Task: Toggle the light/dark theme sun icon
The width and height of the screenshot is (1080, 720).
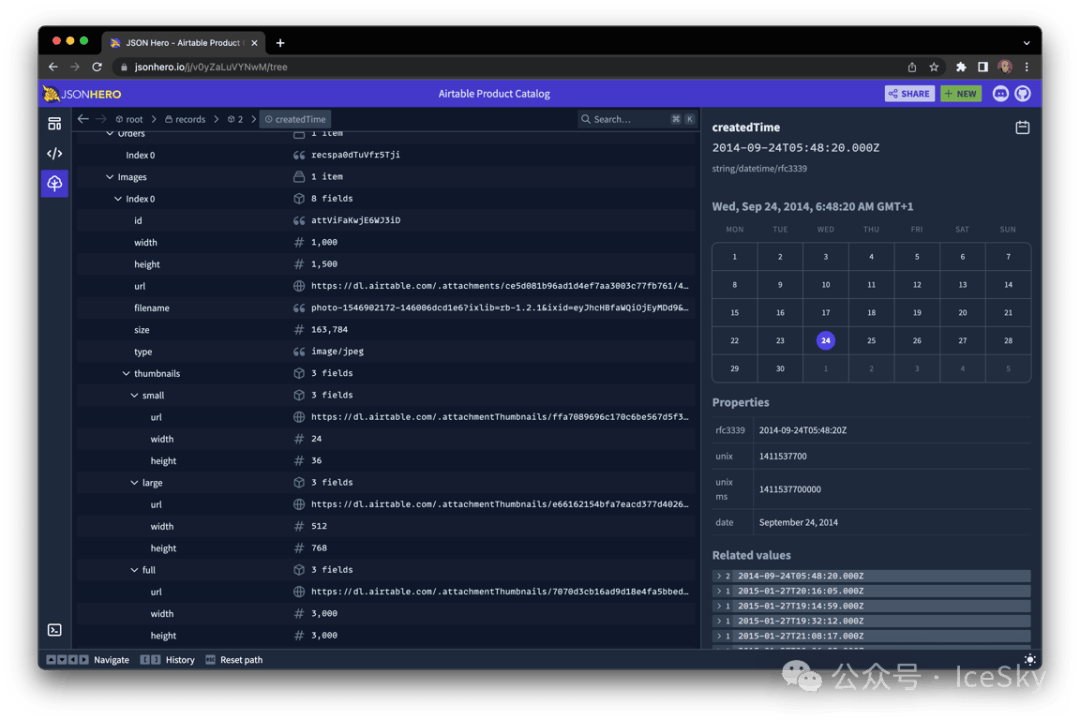Action: [1030, 660]
